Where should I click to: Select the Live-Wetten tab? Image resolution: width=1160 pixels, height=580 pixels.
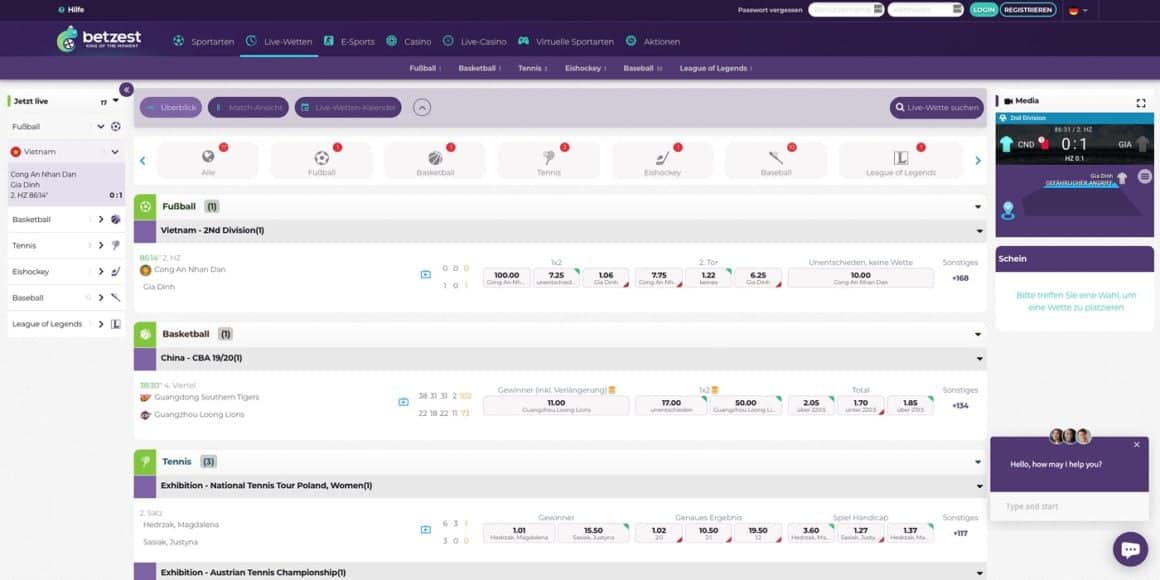pos(279,41)
